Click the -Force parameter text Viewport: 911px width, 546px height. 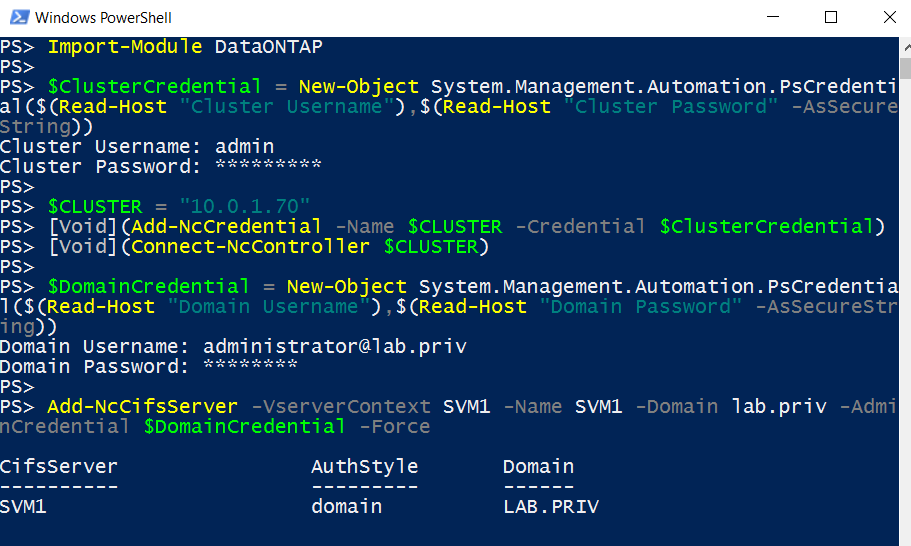395,427
